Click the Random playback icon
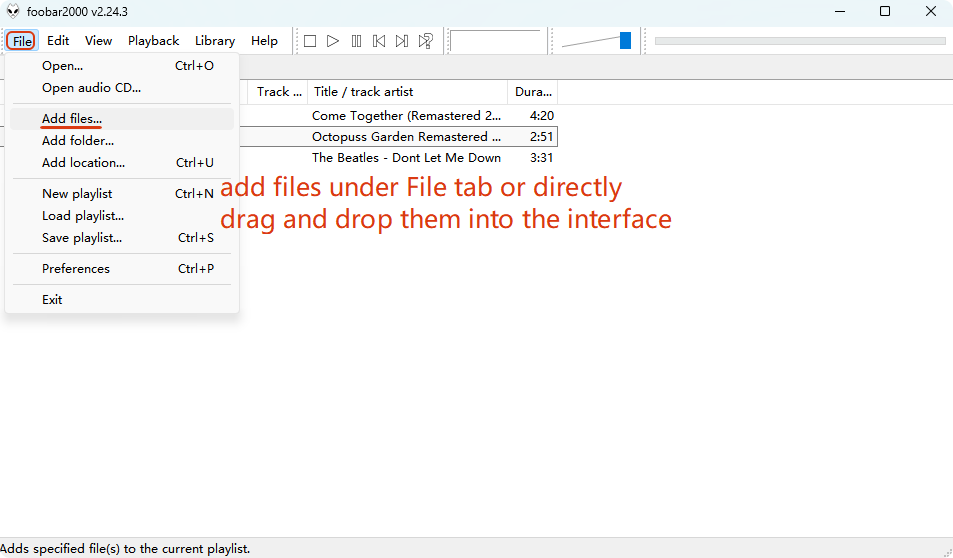The width and height of the screenshot is (953, 558). click(426, 41)
